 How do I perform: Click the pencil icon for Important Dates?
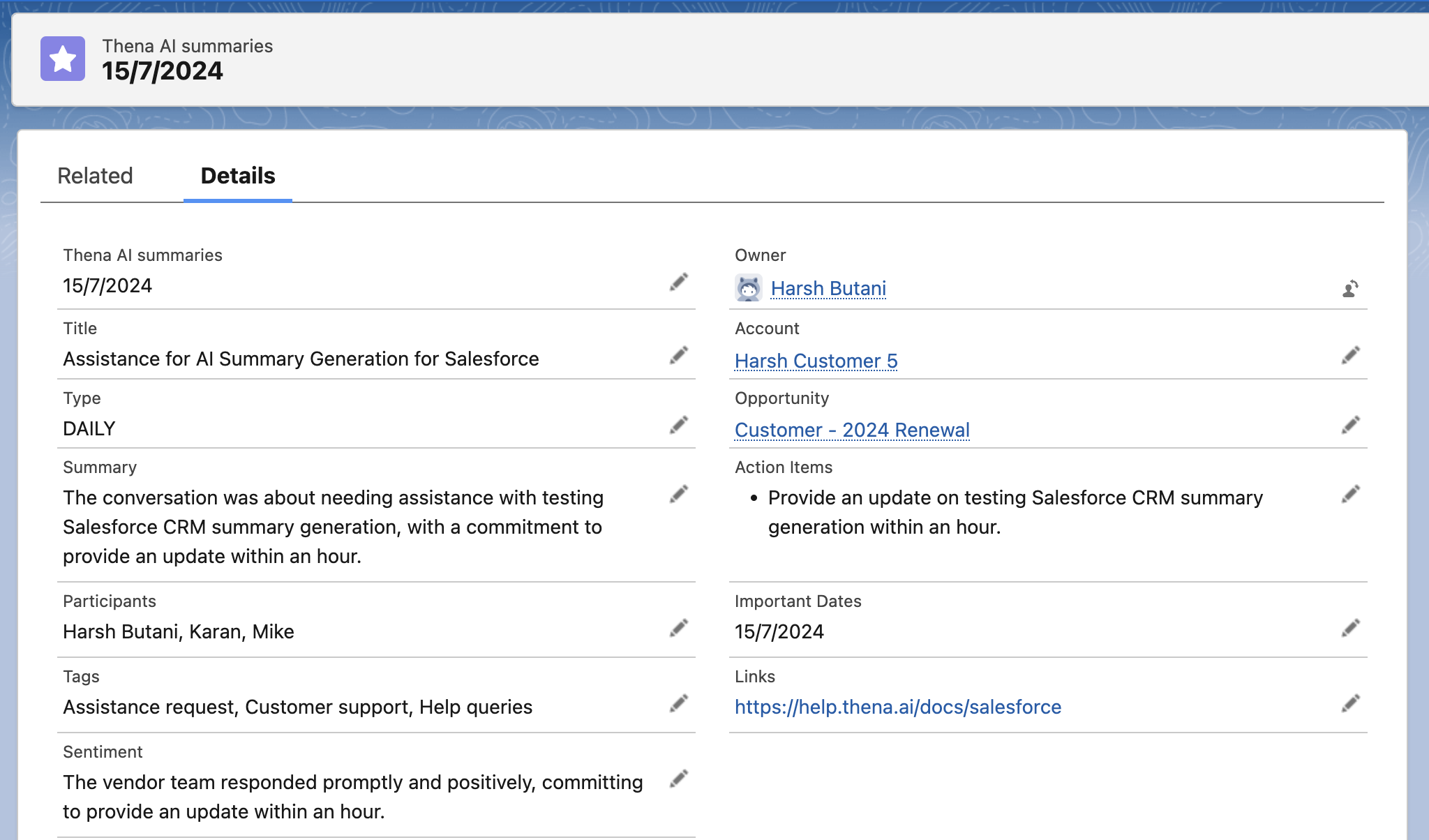pos(1351,629)
